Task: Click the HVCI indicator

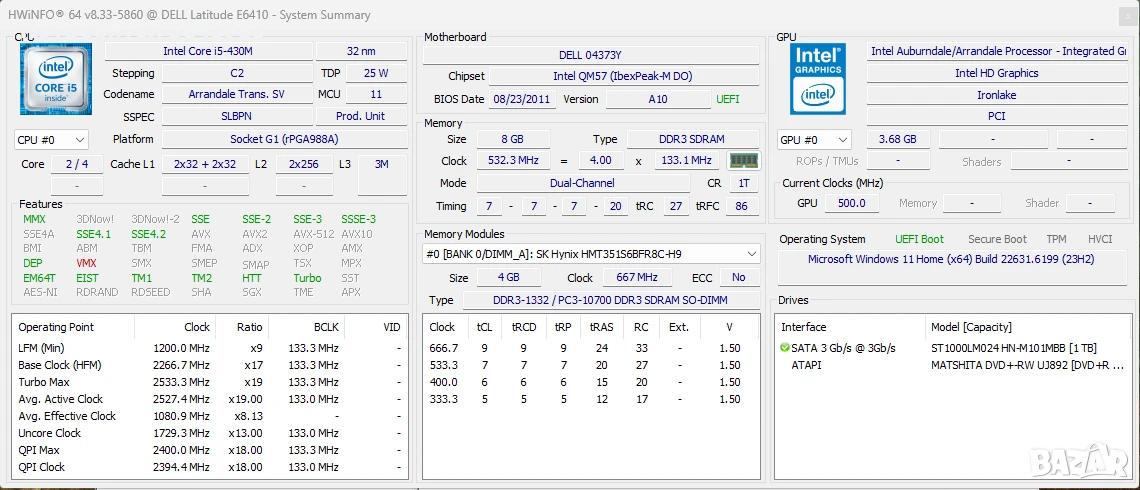Action: coord(1100,239)
